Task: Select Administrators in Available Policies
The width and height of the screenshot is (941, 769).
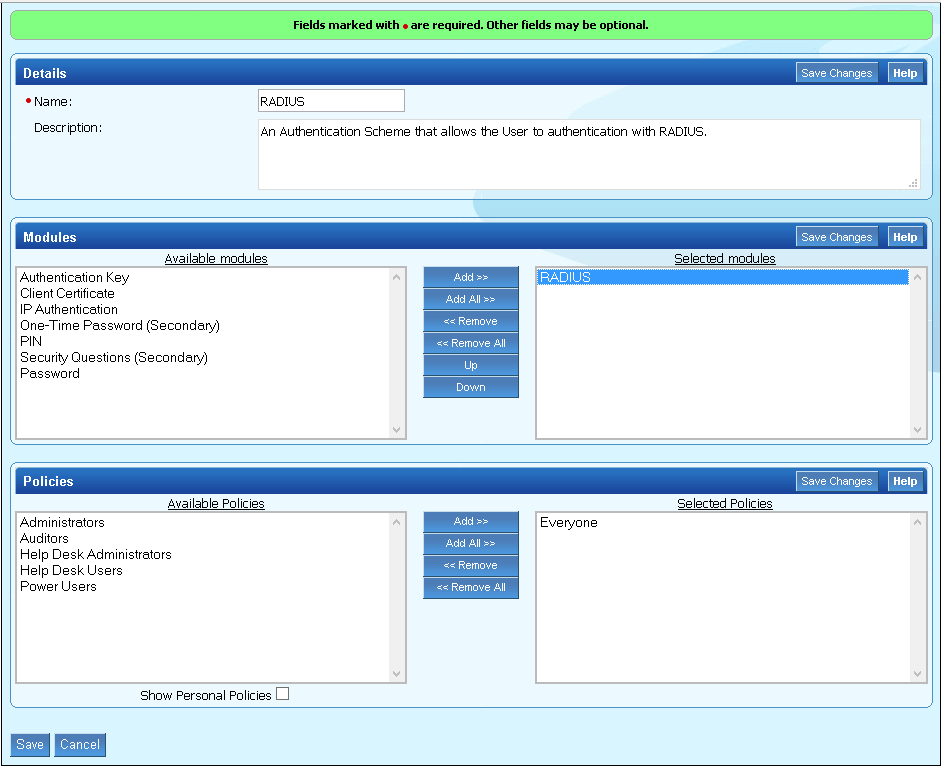Action: tap(62, 522)
